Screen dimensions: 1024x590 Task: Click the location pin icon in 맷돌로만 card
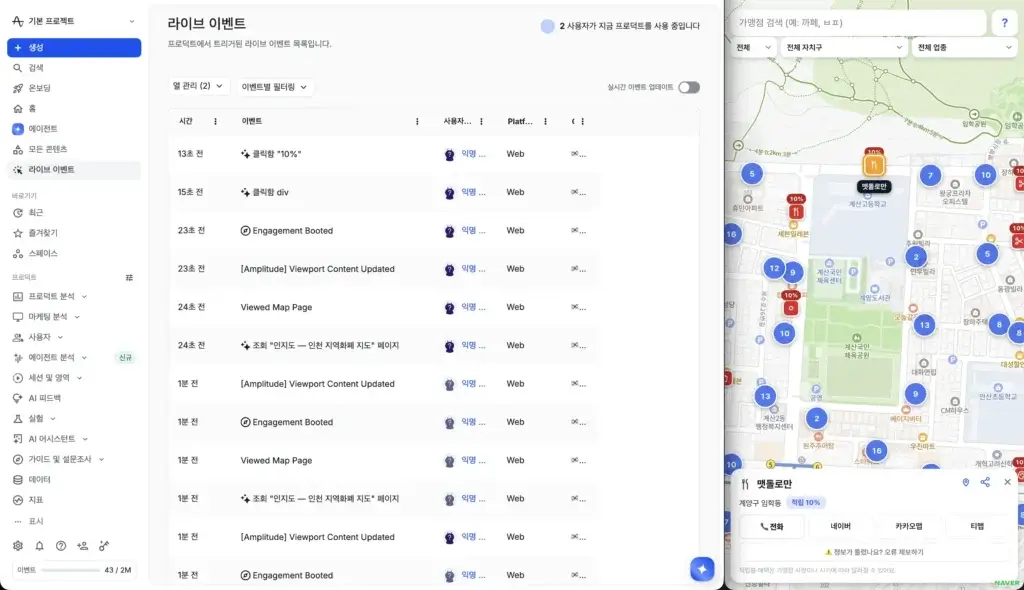click(965, 483)
